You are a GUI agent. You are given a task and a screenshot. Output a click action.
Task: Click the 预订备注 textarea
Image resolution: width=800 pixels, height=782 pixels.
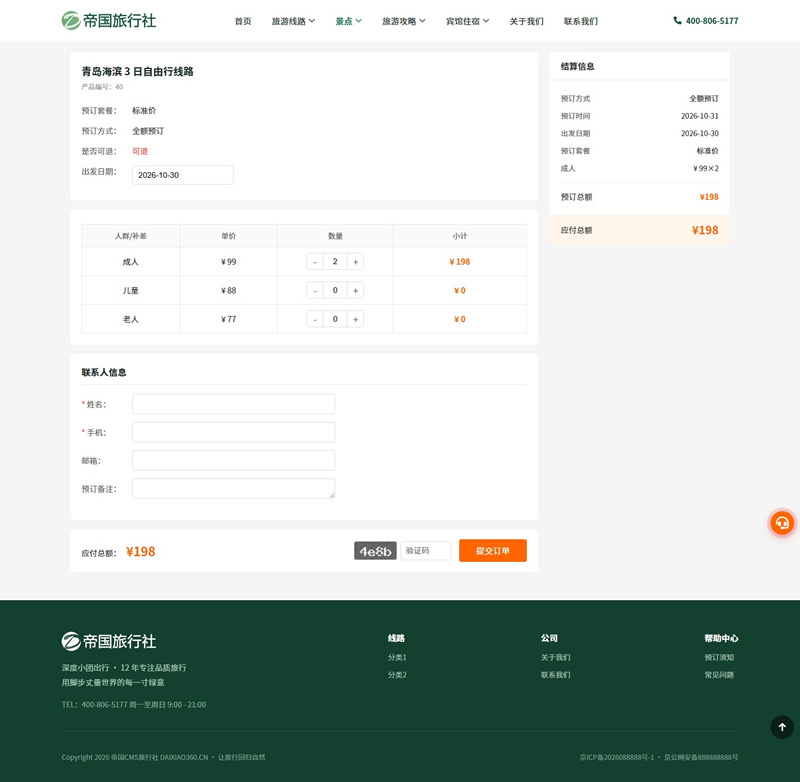(234, 488)
